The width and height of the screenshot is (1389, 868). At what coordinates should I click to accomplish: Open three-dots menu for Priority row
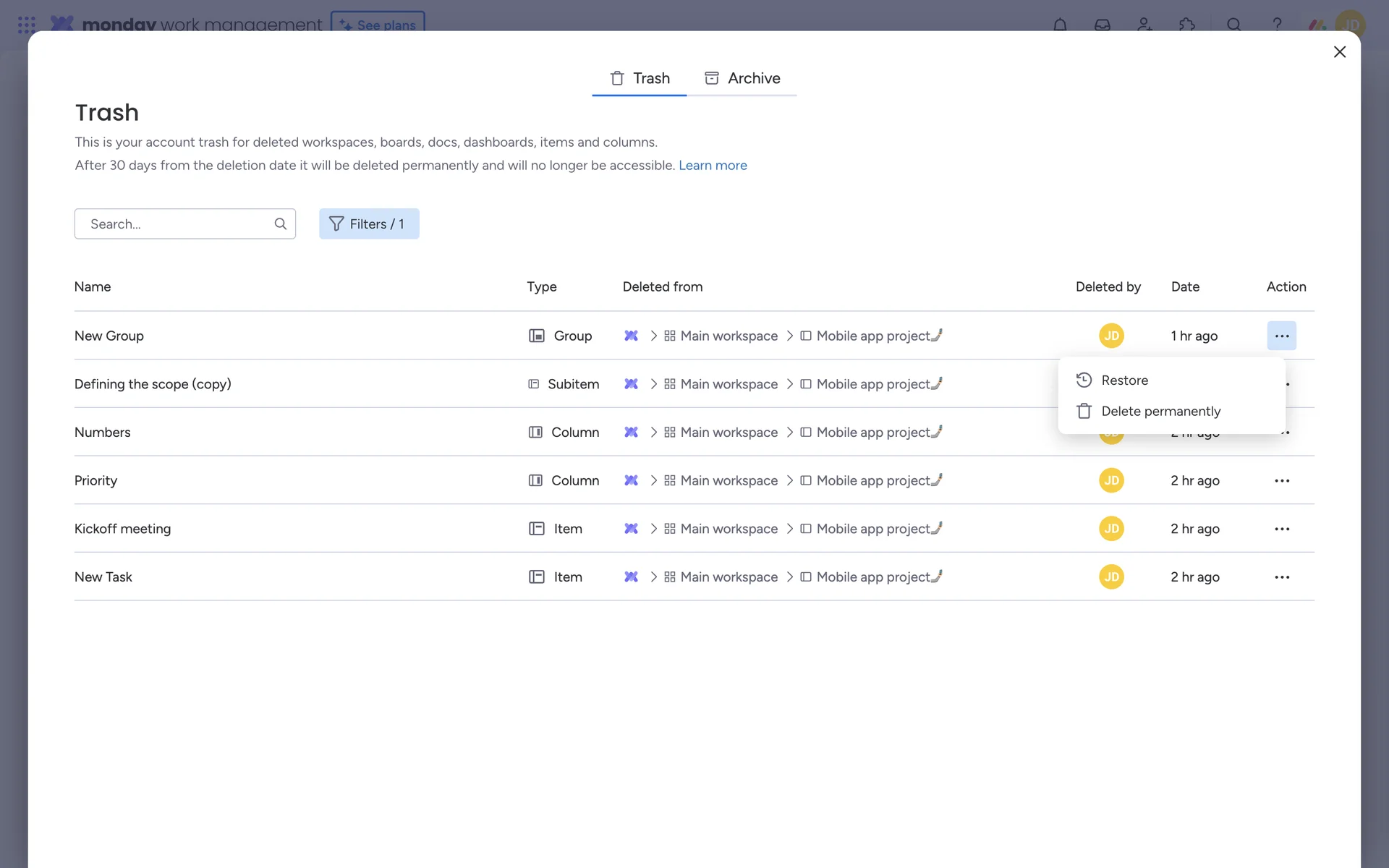click(1281, 481)
